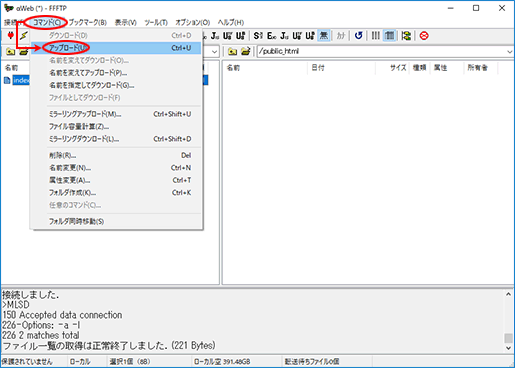The image size is (515, 368).
Task: Click status bar text 選択1個 (8B)
Action: (130, 362)
